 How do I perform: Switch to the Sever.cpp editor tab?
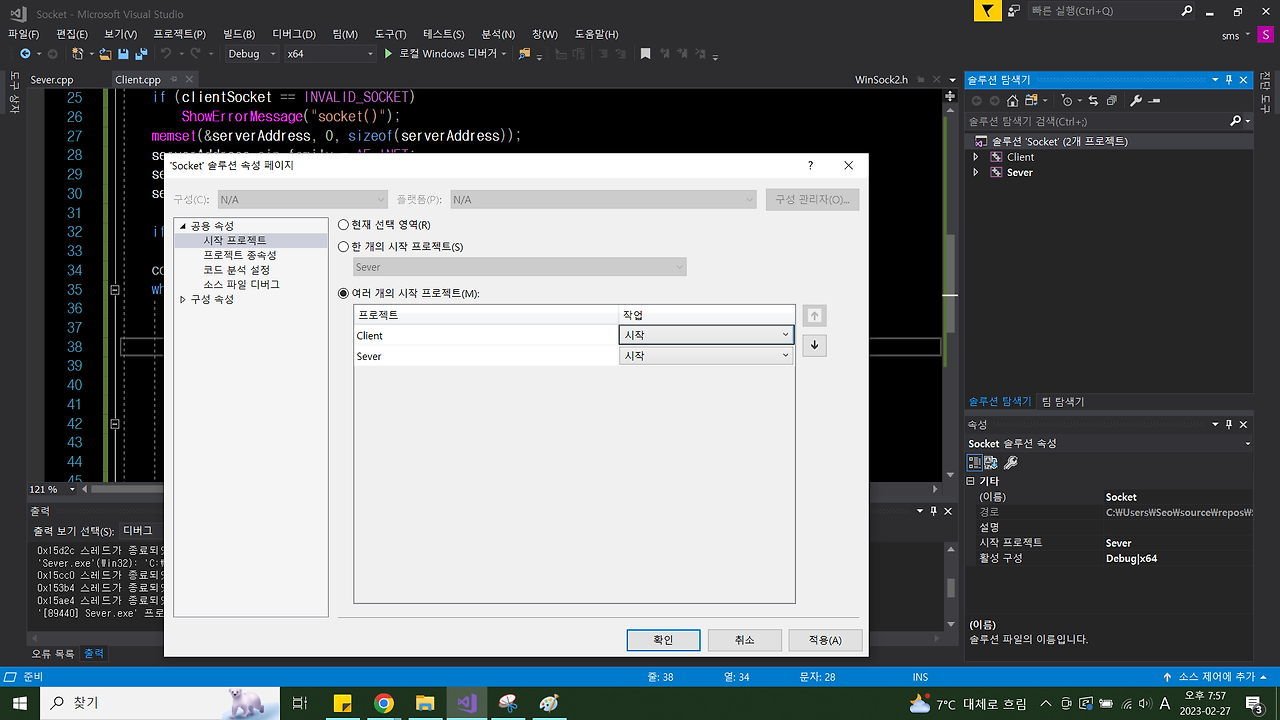click(x=52, y=80)
